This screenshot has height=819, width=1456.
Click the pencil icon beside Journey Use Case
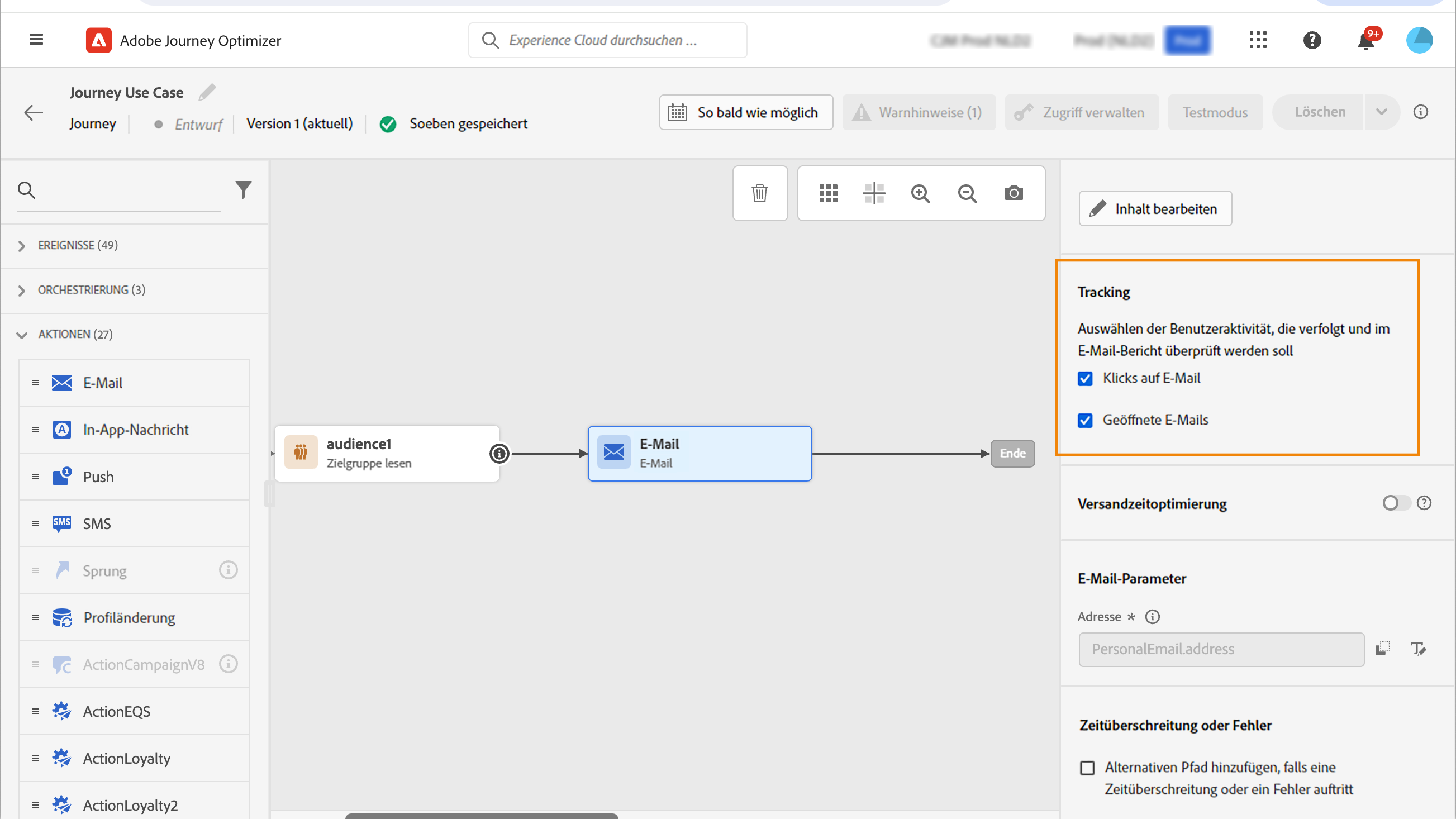click(x=207, y=92)
